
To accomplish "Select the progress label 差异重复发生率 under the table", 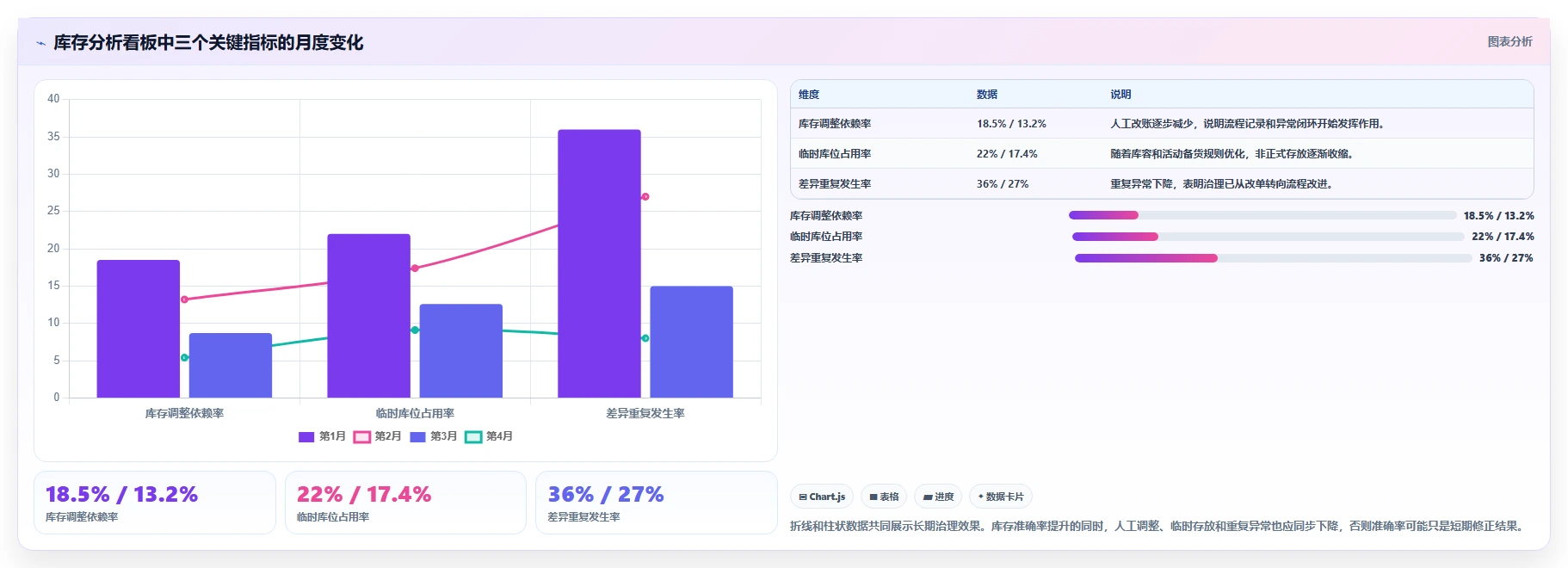I will (x=826, y=258).
